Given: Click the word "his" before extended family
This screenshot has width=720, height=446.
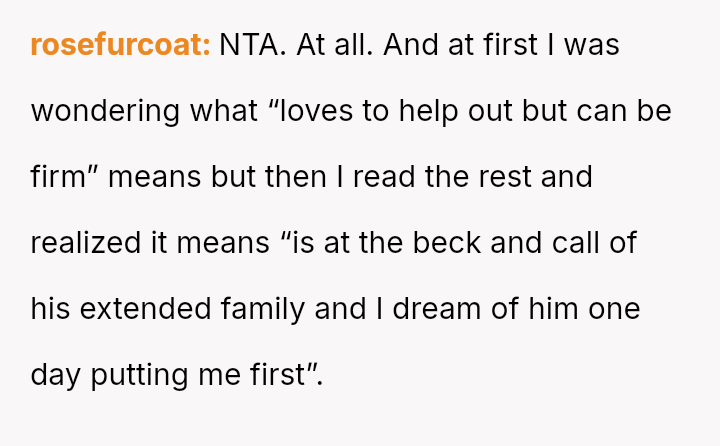Looking at the screenshot, I should click(x=49, y=309).
